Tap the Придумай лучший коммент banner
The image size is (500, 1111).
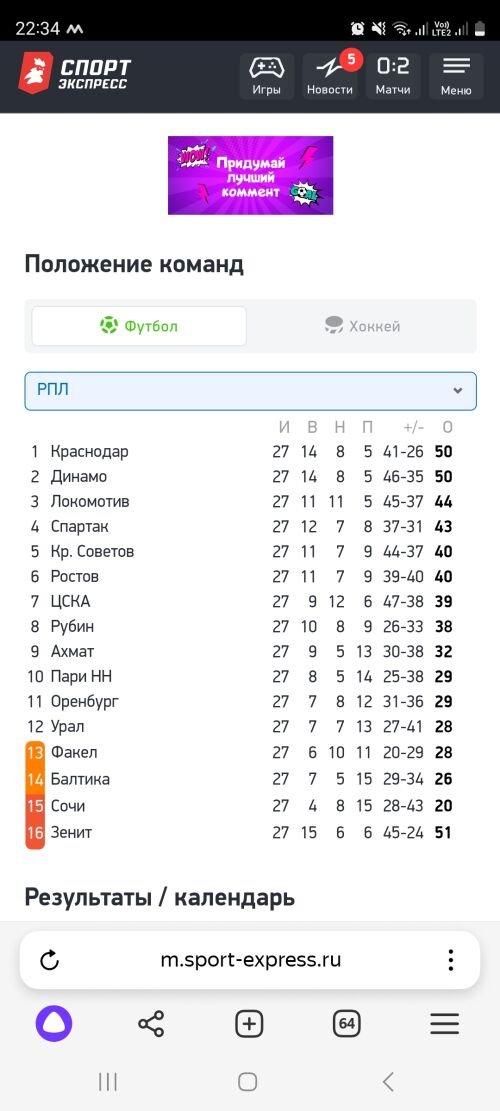point(250,175)
